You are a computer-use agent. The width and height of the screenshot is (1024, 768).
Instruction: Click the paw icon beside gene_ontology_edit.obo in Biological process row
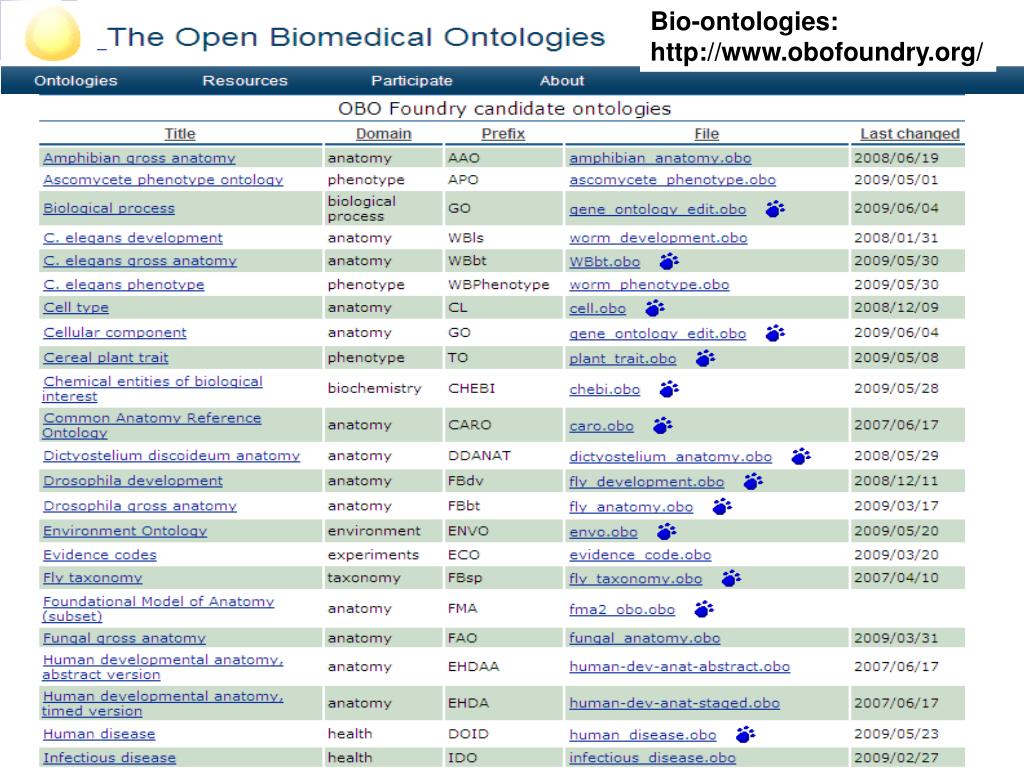(x=775, y=209)
